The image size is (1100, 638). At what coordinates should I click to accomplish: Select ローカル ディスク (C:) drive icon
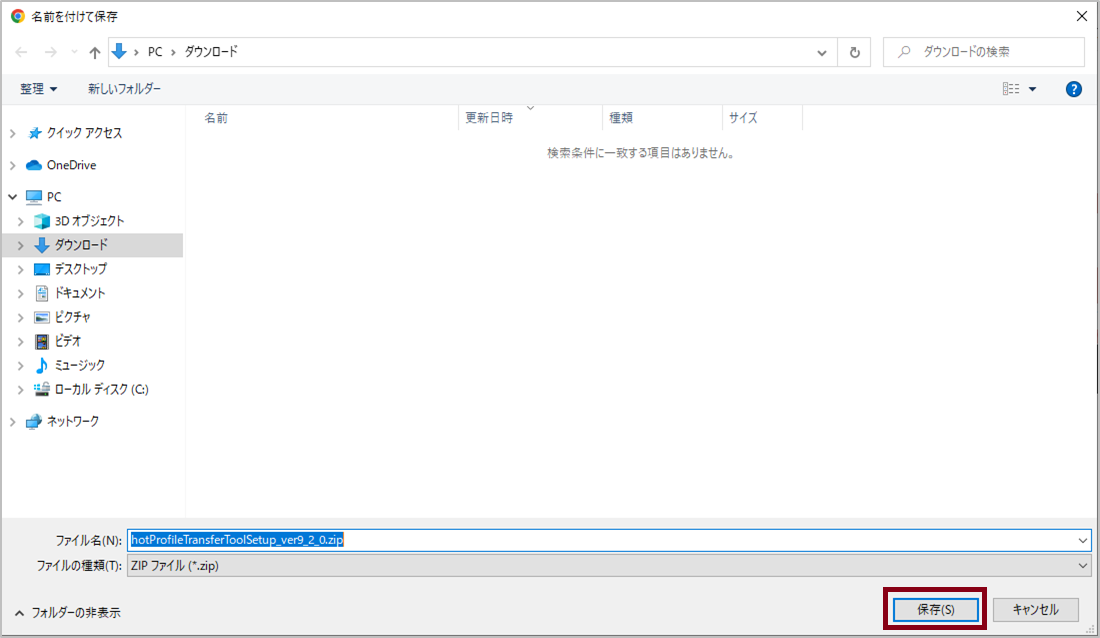click(42, 389)
